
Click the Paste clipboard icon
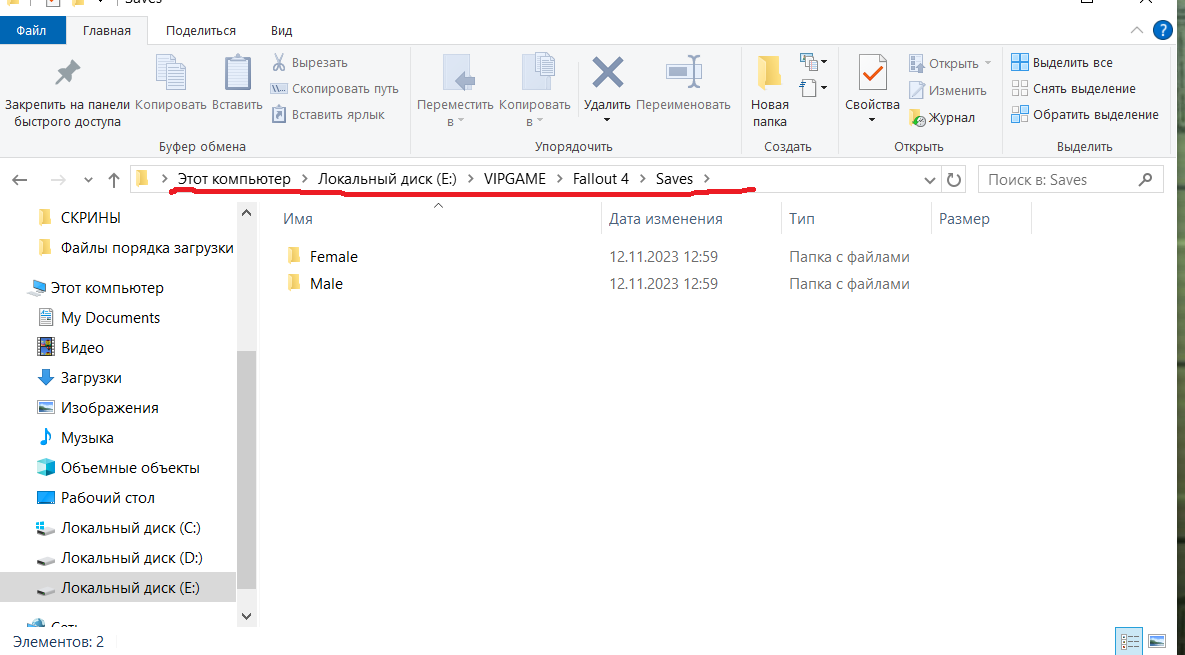coord(237,74)
